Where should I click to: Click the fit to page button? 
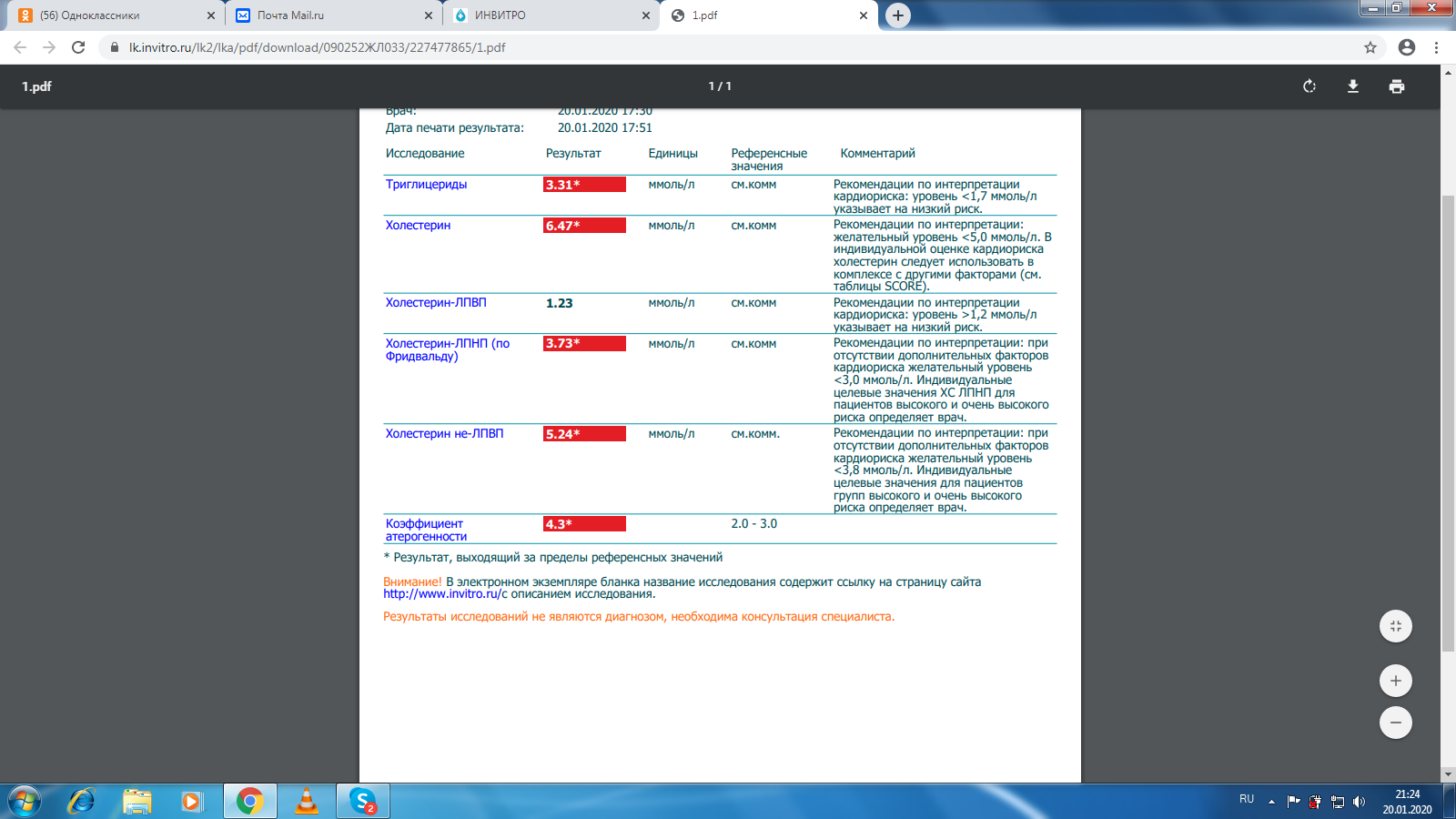point(1396,626)
